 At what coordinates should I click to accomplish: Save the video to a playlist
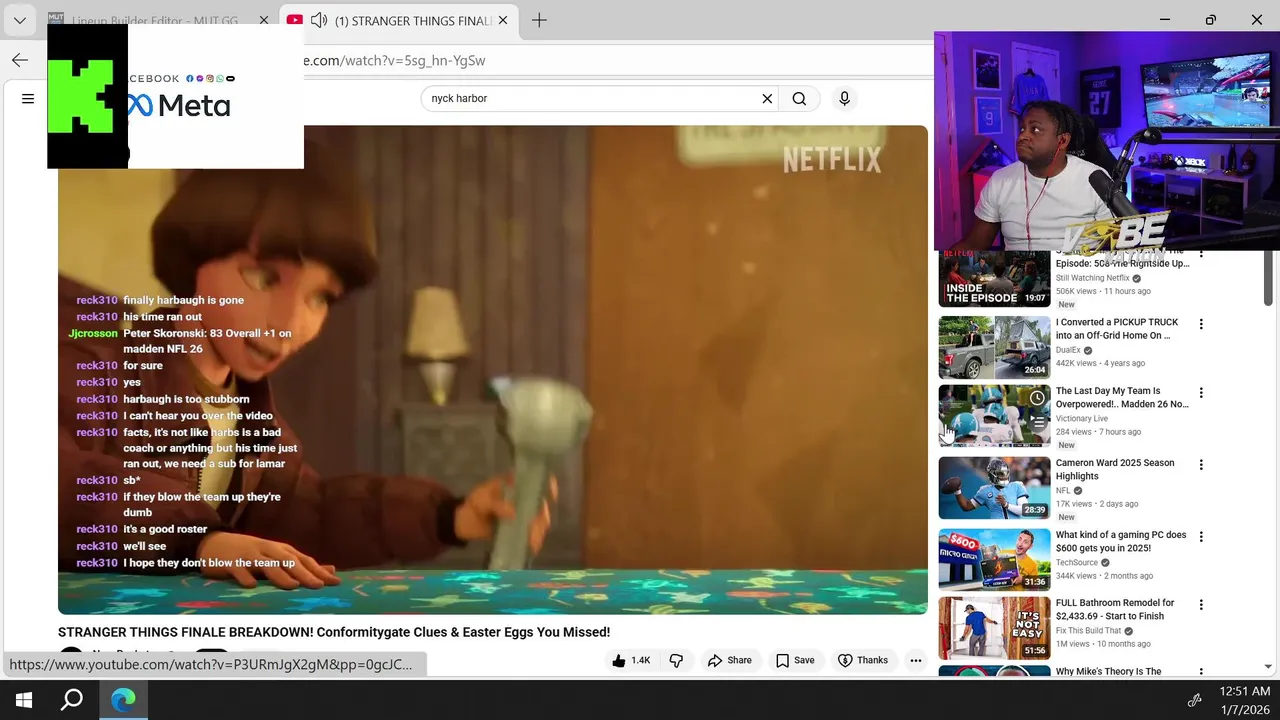[x=795, y=660]
